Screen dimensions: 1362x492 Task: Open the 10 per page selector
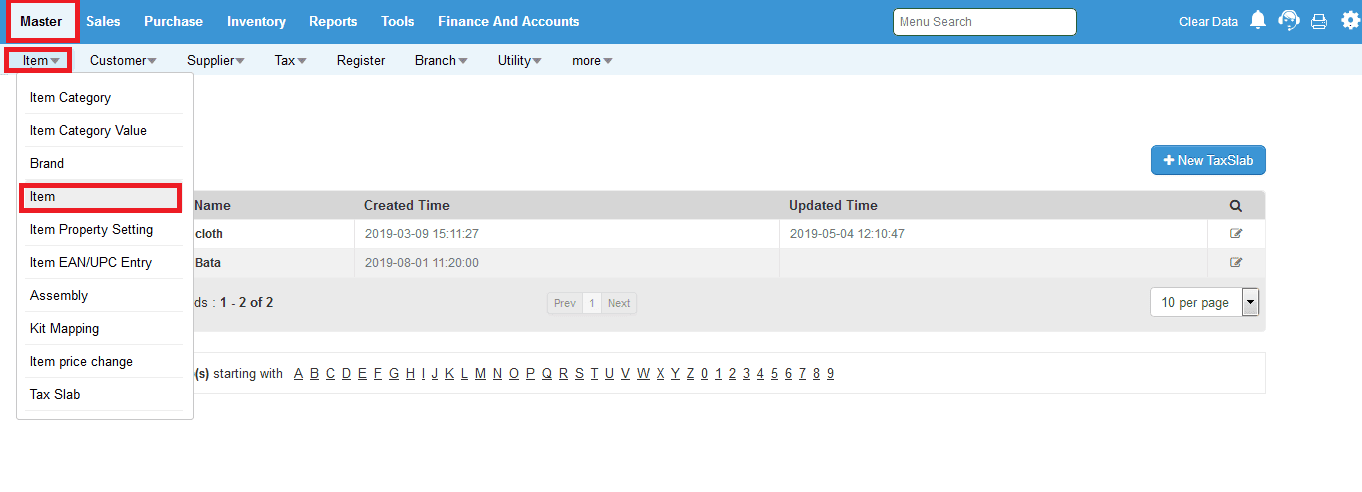pos(1204,303)
